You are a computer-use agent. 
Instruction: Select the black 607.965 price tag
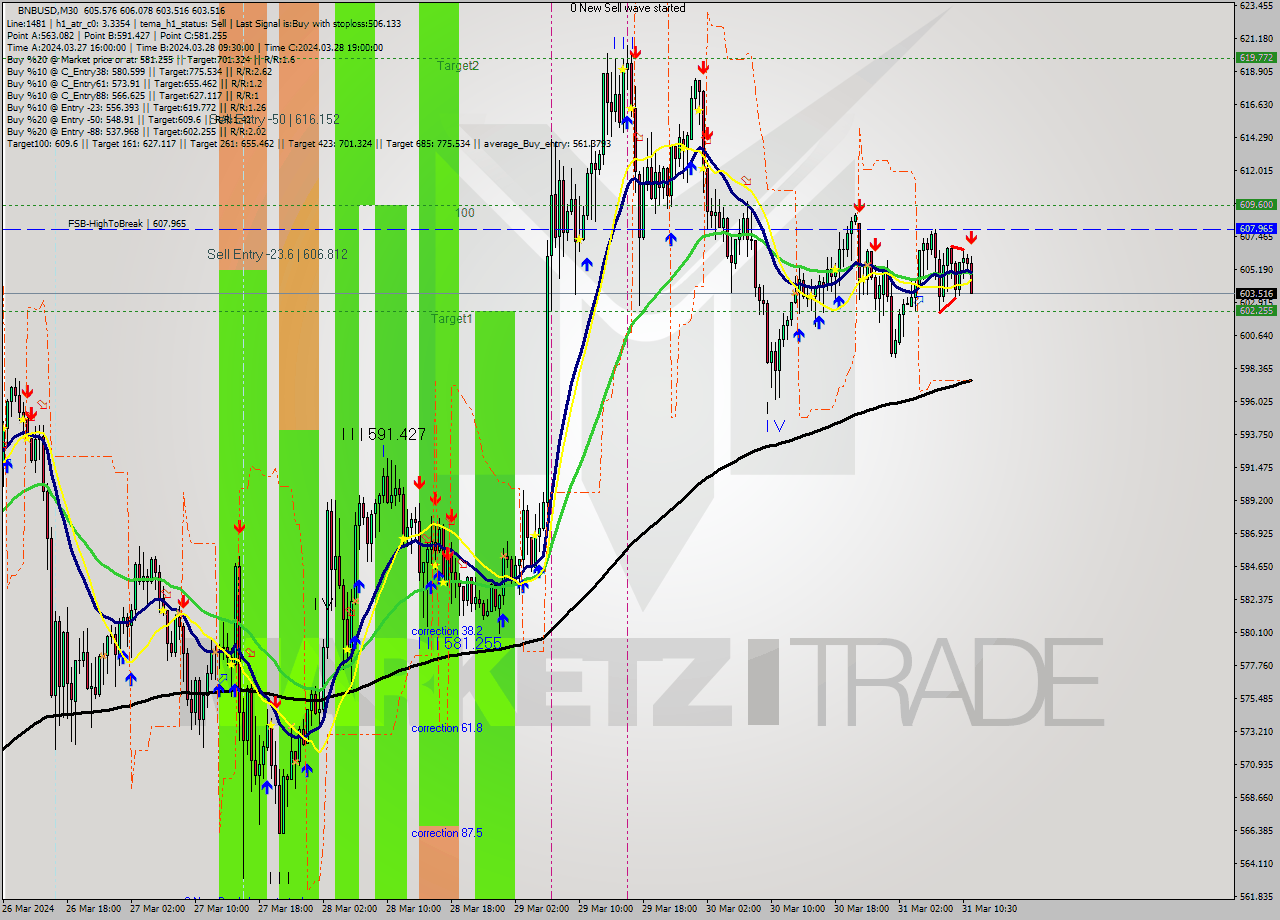1256,228
